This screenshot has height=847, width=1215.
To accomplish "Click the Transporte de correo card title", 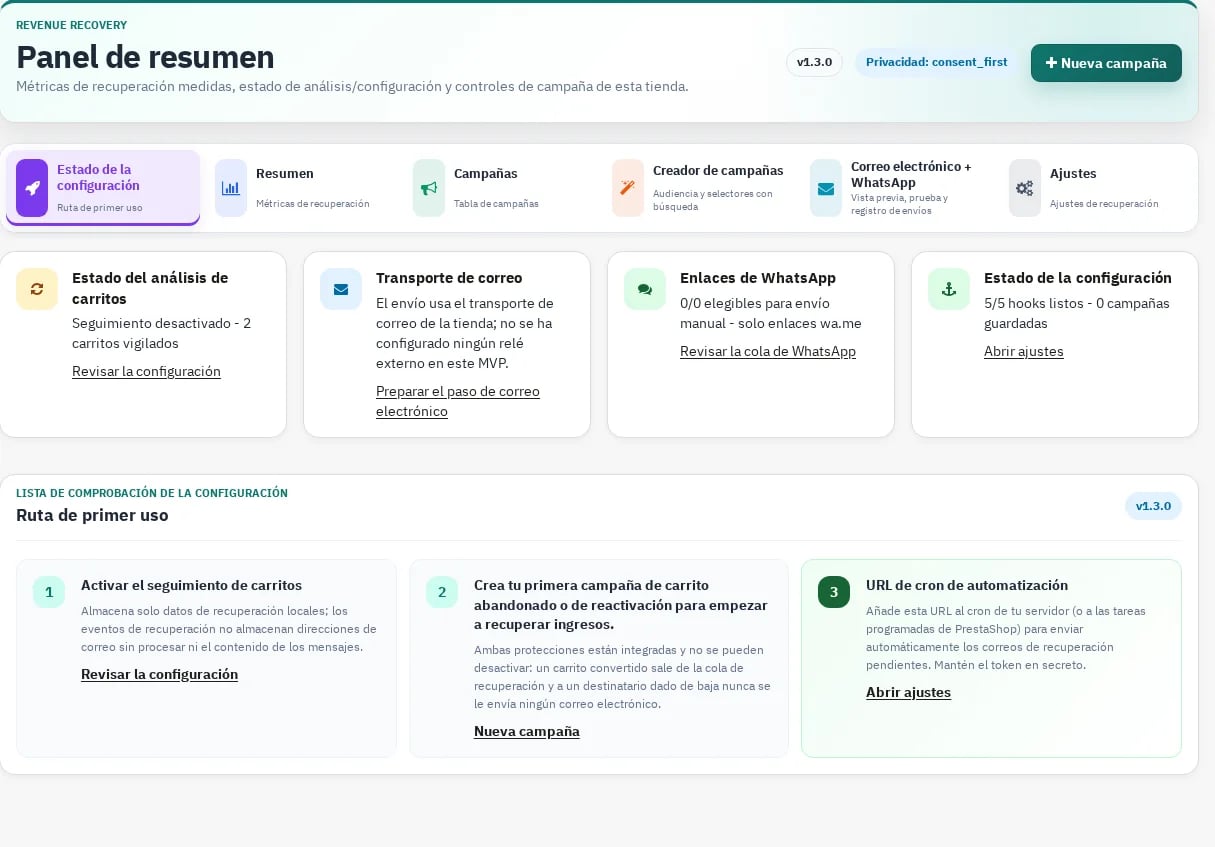I will pos(449,278).
